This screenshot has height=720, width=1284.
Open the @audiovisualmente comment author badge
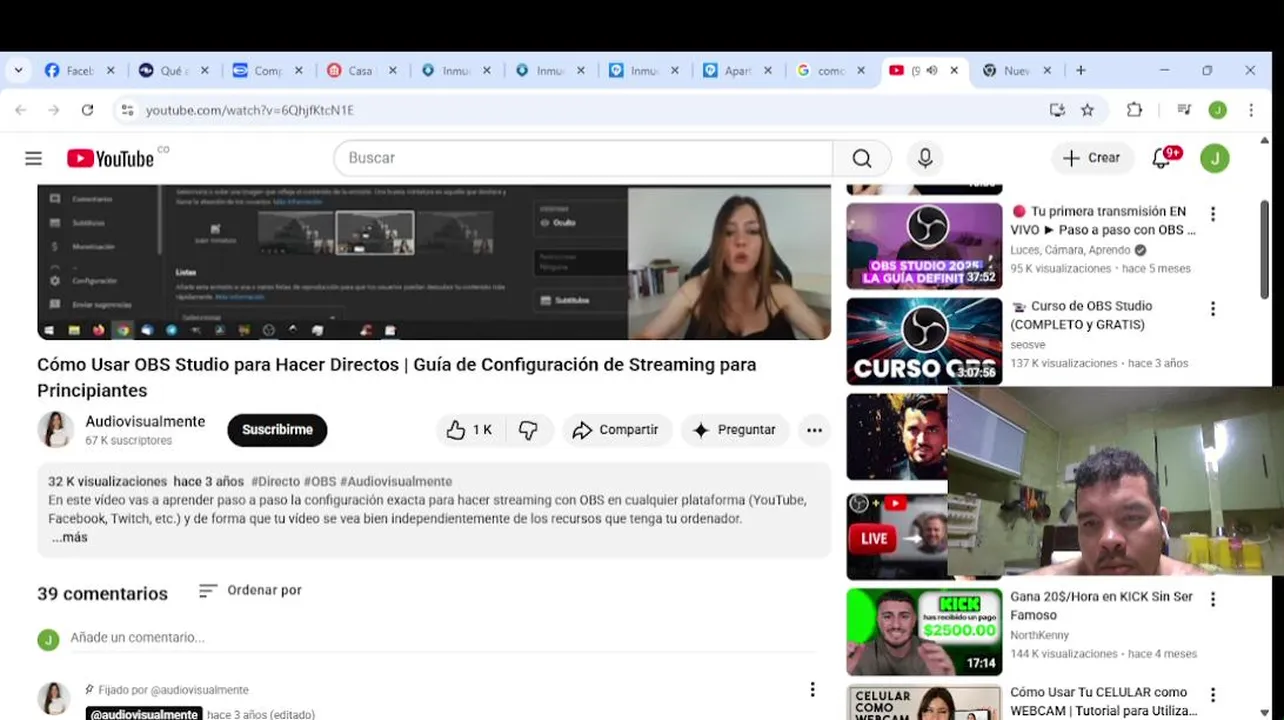click(144, 714)
